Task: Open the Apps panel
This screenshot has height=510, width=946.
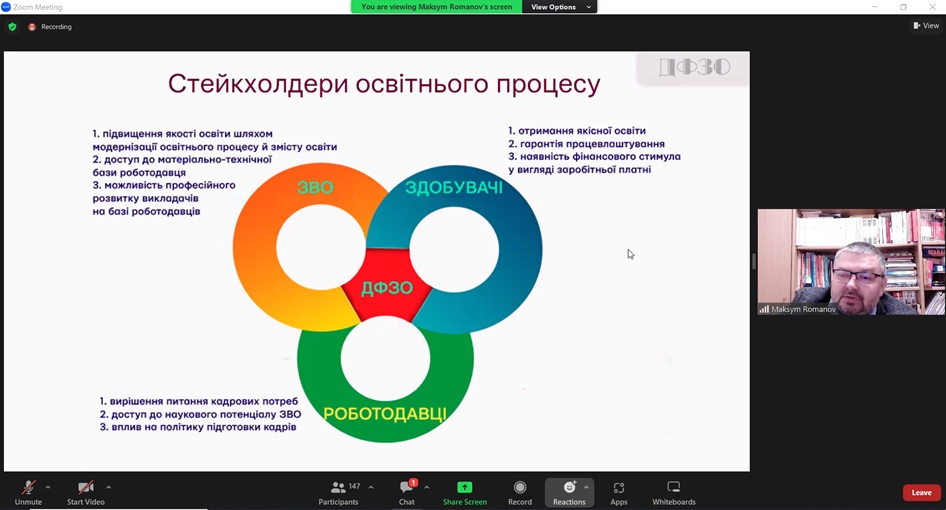Action: 619,492
